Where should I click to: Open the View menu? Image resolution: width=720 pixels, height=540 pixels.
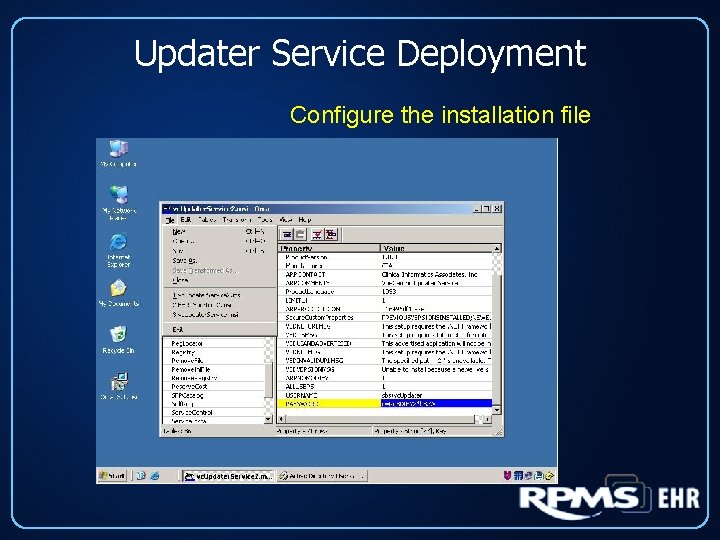click(x=286, y=220)
